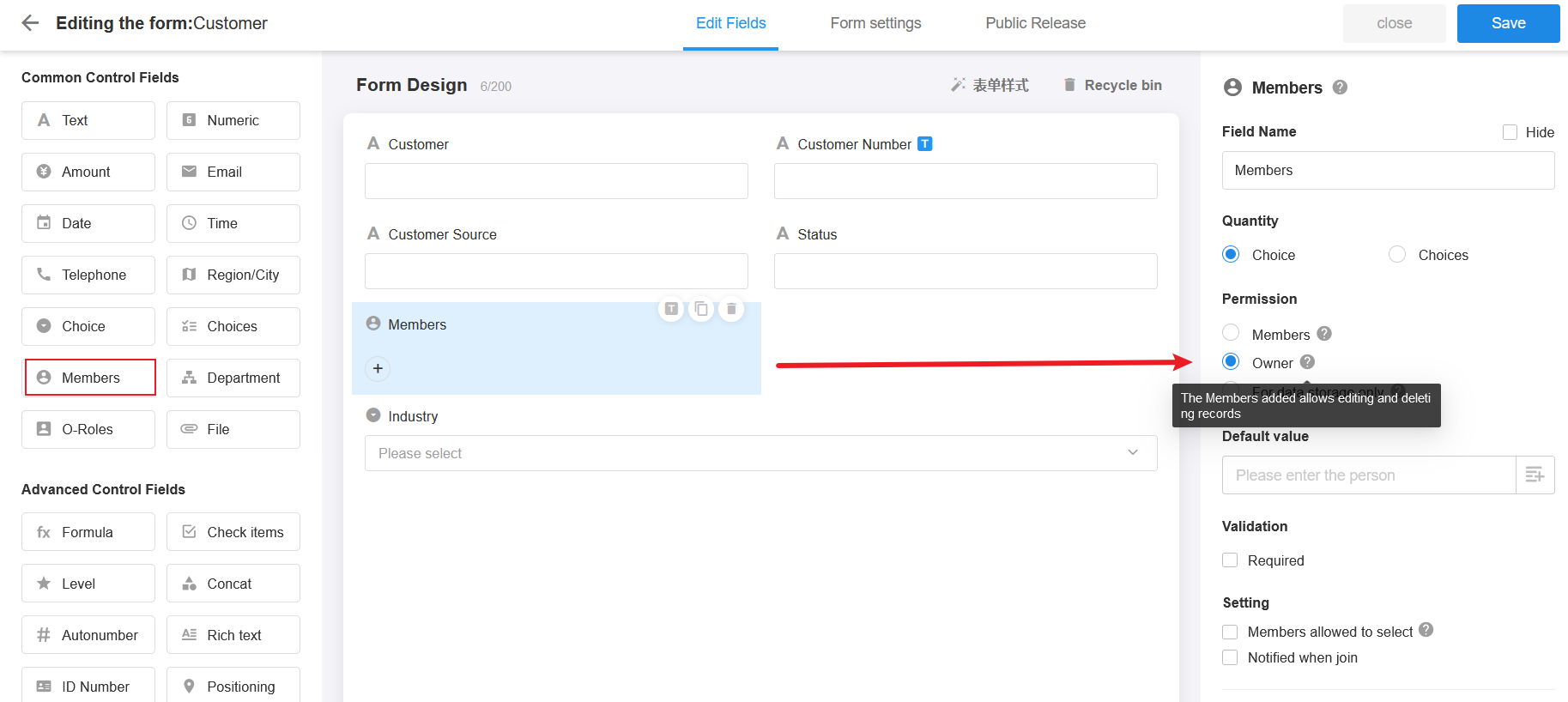Viewport: 1568px width, 702px height.
Task: Expand the Industry dropdown
Action: click(x=760, y=453)
